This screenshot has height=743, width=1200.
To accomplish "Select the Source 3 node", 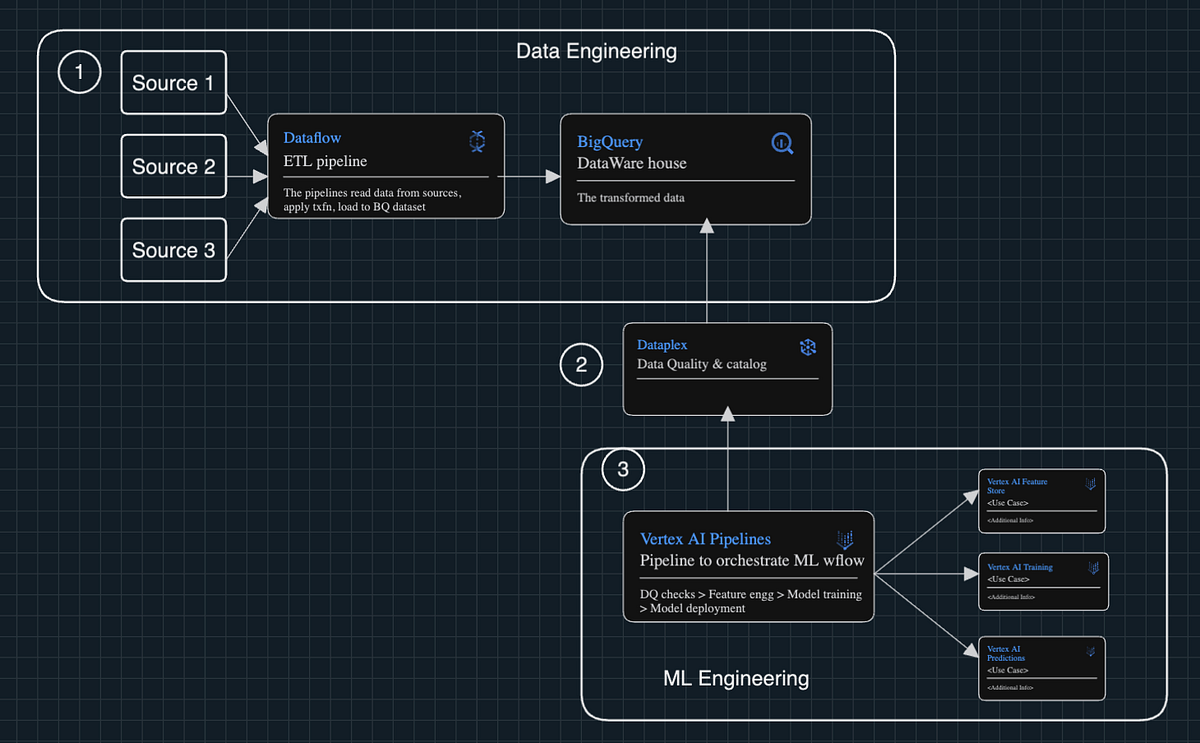I will 173,250.
